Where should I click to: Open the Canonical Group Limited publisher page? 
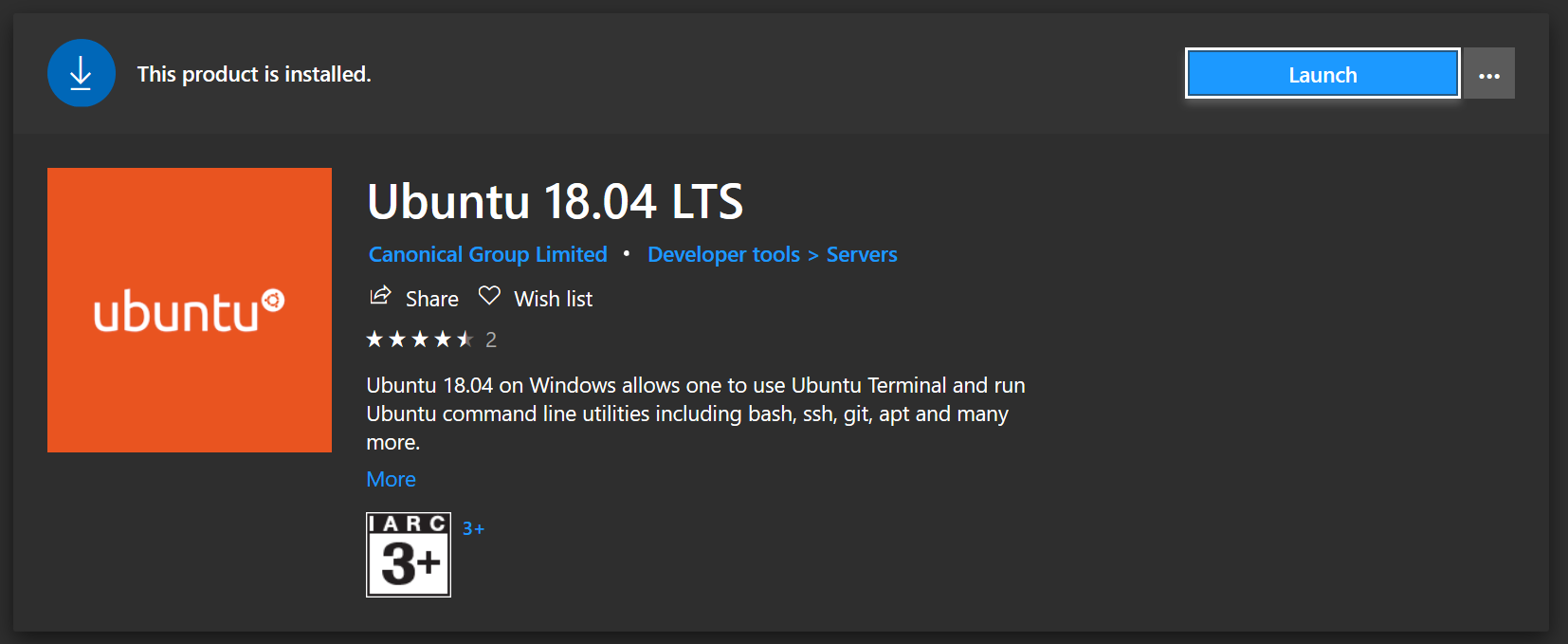(x=488, y=254)
